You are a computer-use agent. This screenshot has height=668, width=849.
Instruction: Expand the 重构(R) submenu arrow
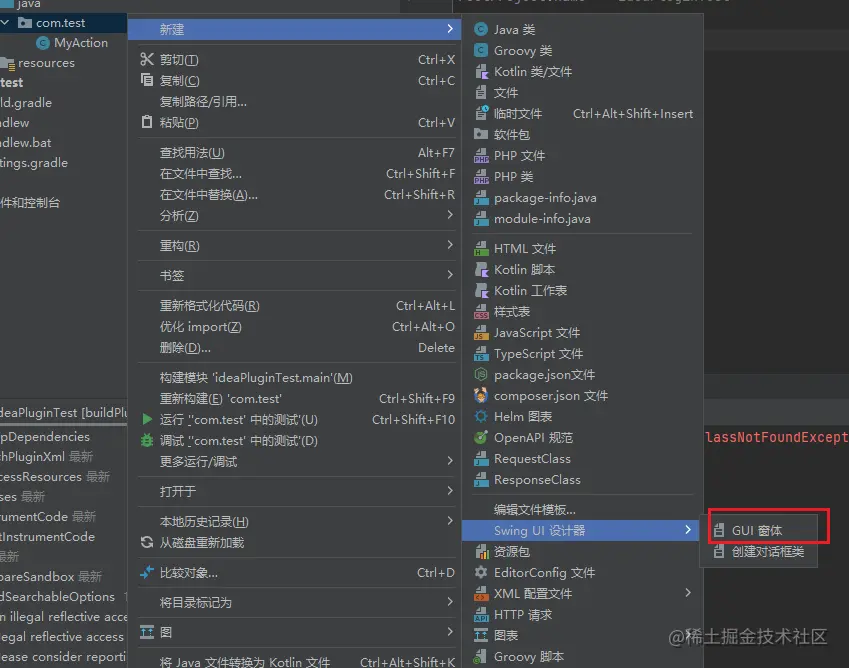tap(450, 245)
